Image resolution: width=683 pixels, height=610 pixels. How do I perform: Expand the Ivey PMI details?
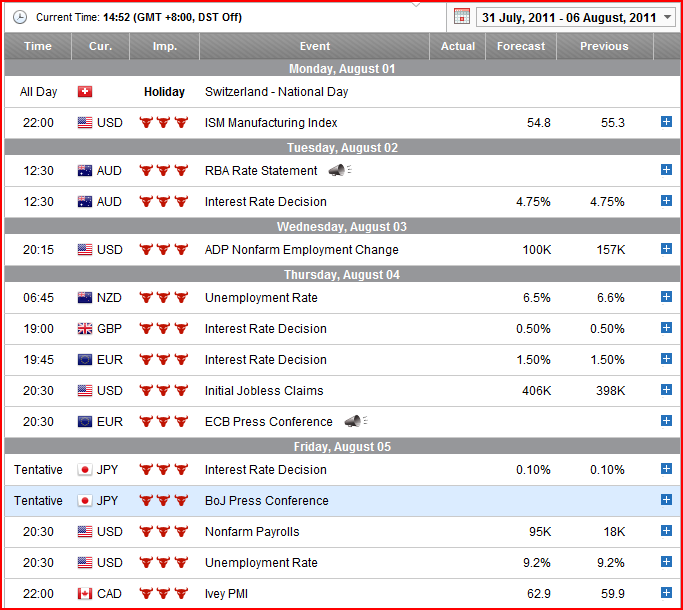tap(666, 593)
